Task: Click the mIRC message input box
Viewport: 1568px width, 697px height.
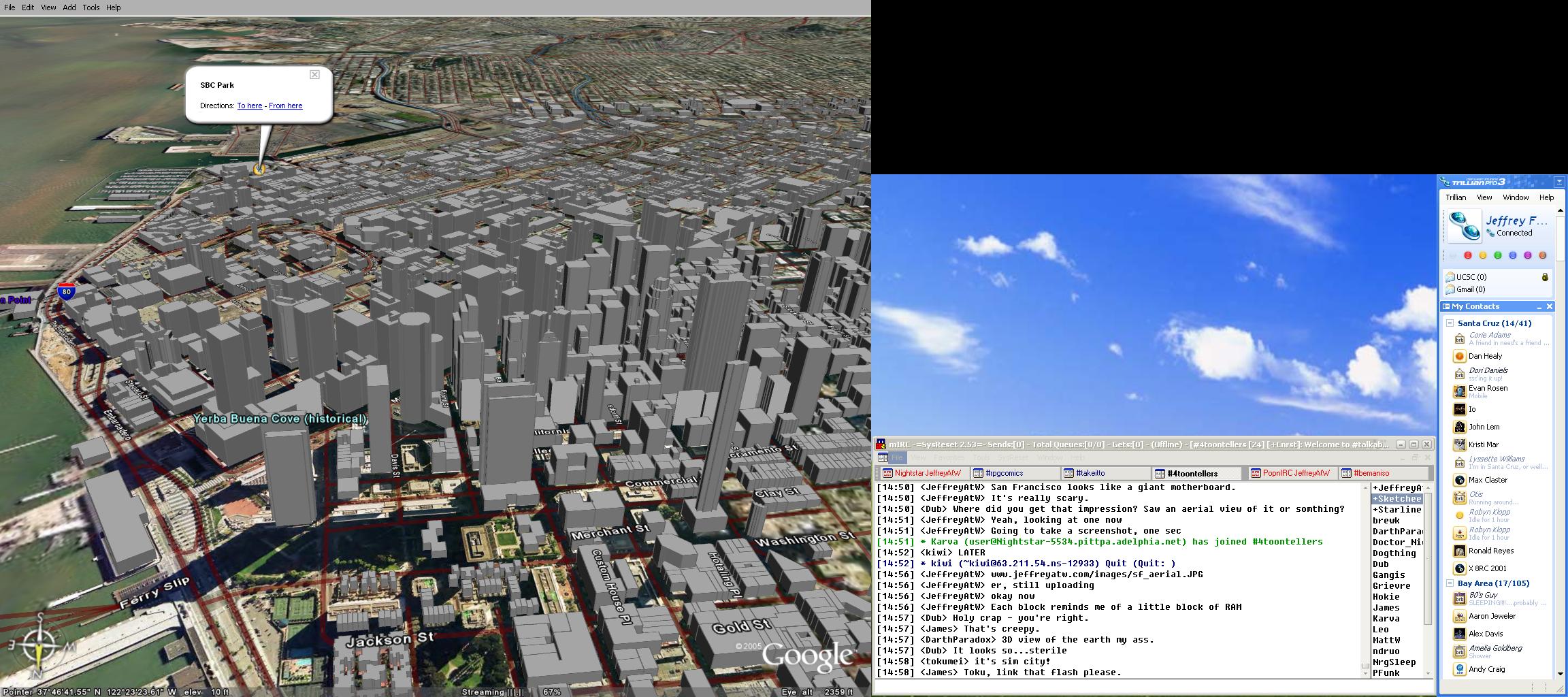Action: [x=1154, y=687]
